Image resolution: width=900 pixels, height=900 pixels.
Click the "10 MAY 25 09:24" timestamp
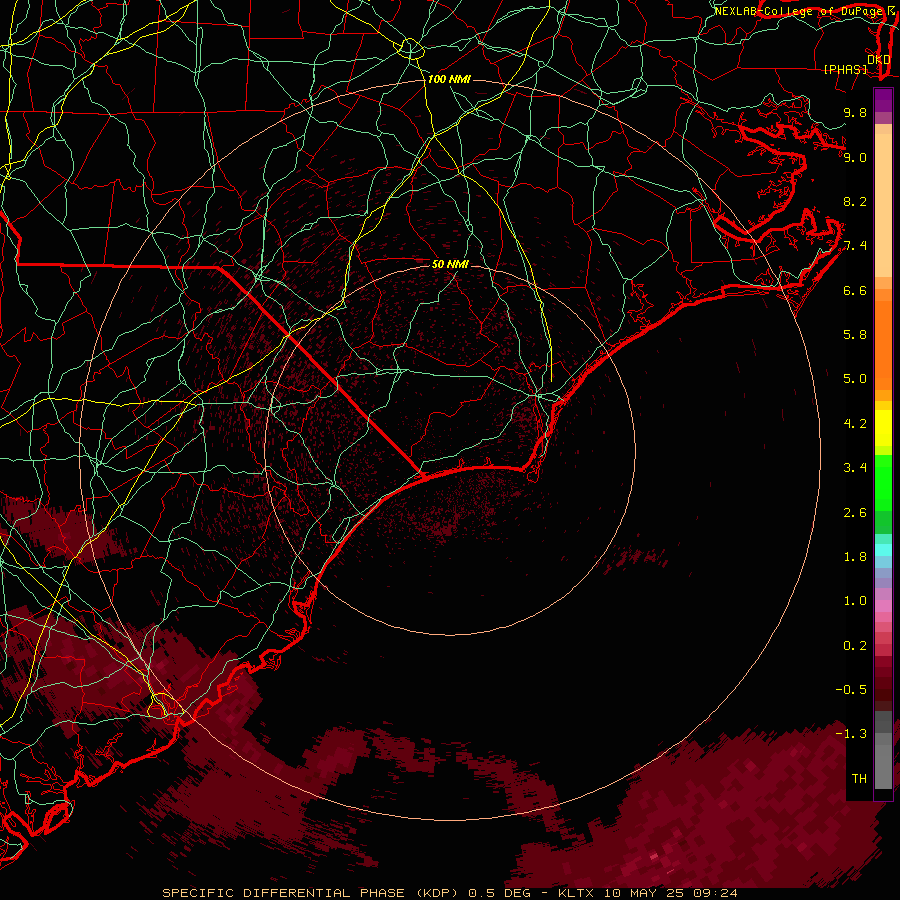pos(670,893)
